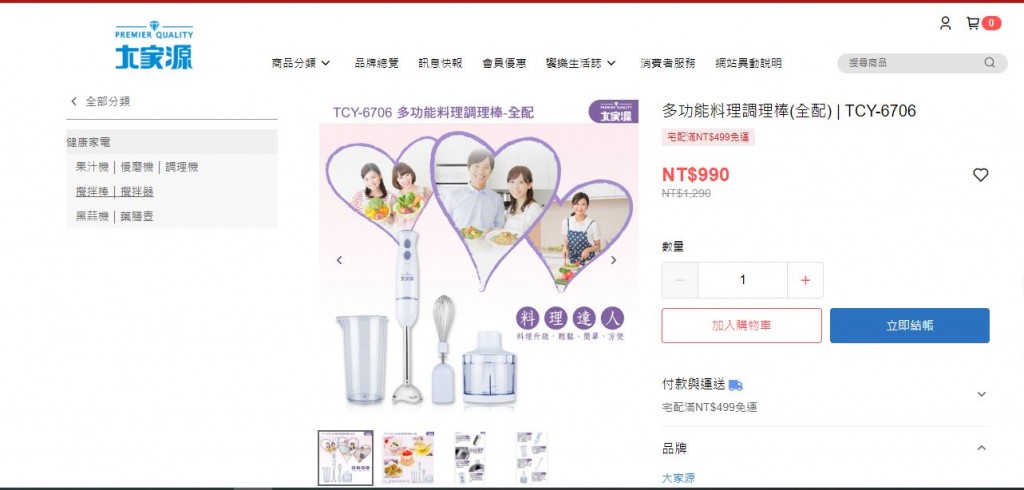This screenshot has width=1024, height=490.
Task: Open the user account icon
Action: click(945, 24)
